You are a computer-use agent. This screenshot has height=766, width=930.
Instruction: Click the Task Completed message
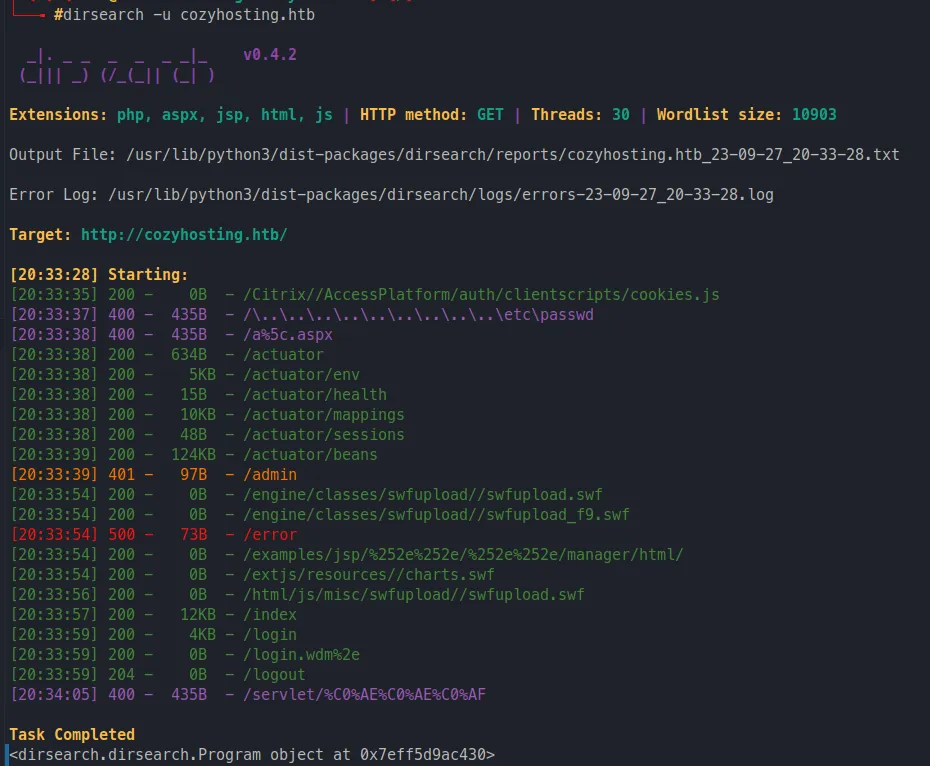72,735
